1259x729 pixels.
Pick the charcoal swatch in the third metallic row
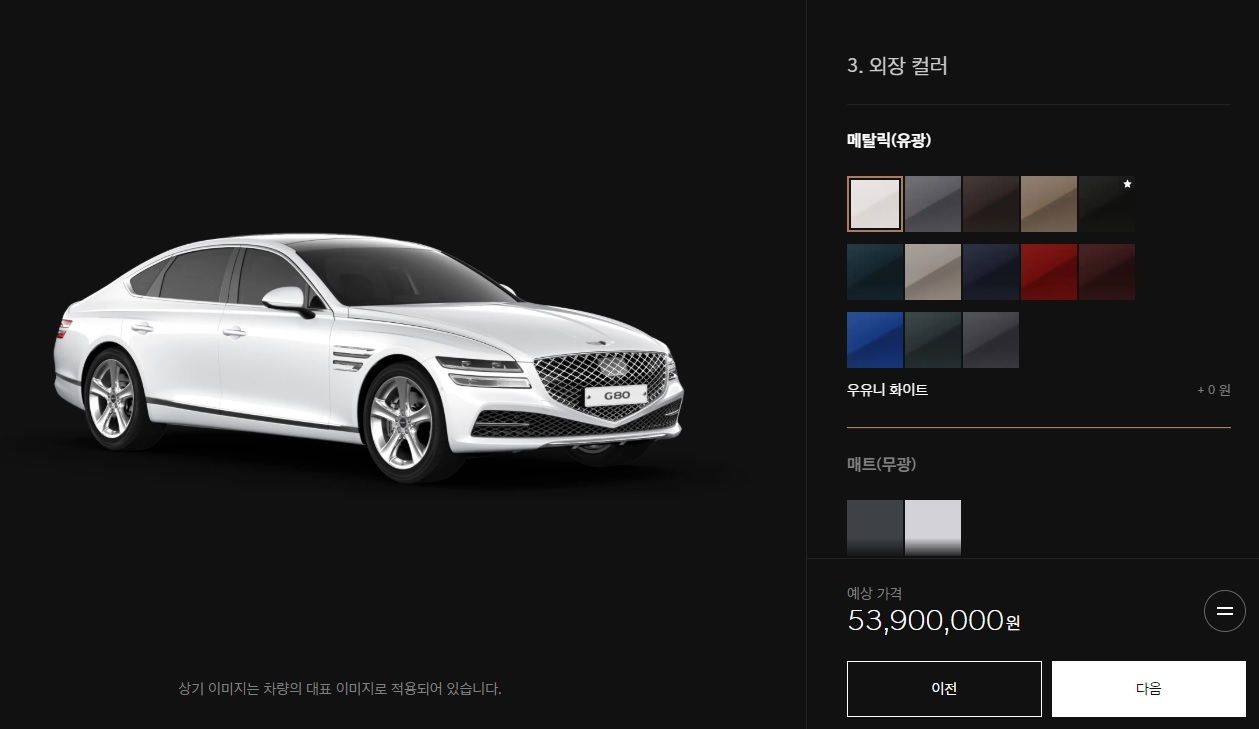coord(991,340)
